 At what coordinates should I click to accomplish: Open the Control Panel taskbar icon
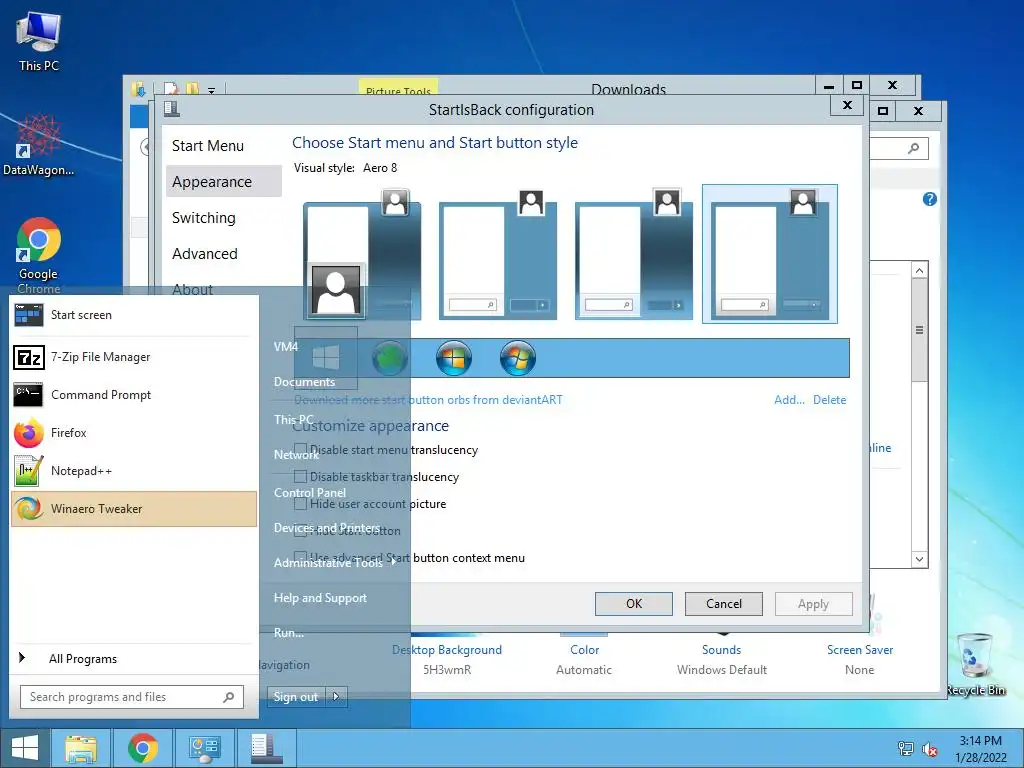click(x=204, y=748)
